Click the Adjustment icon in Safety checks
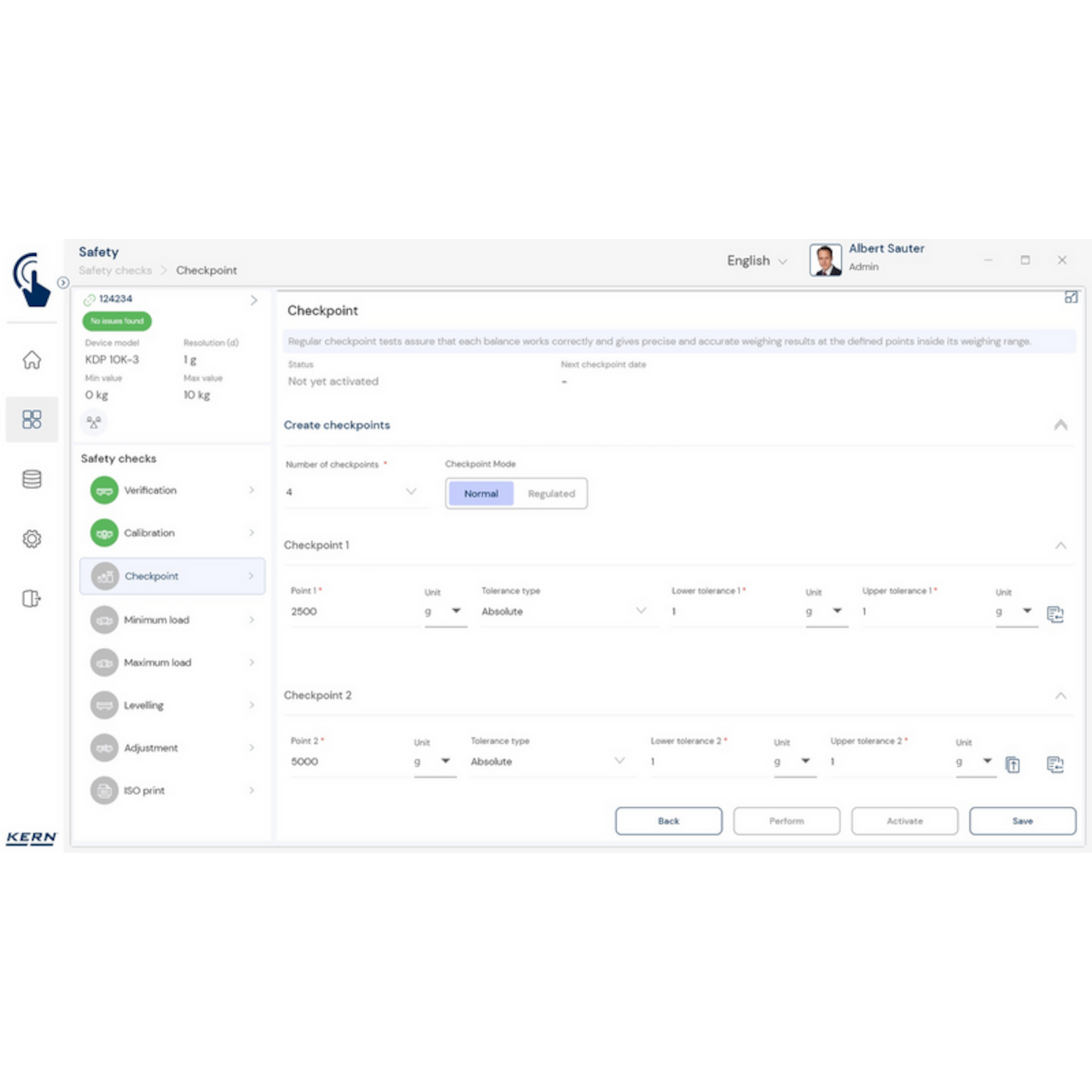 (104, 747)
